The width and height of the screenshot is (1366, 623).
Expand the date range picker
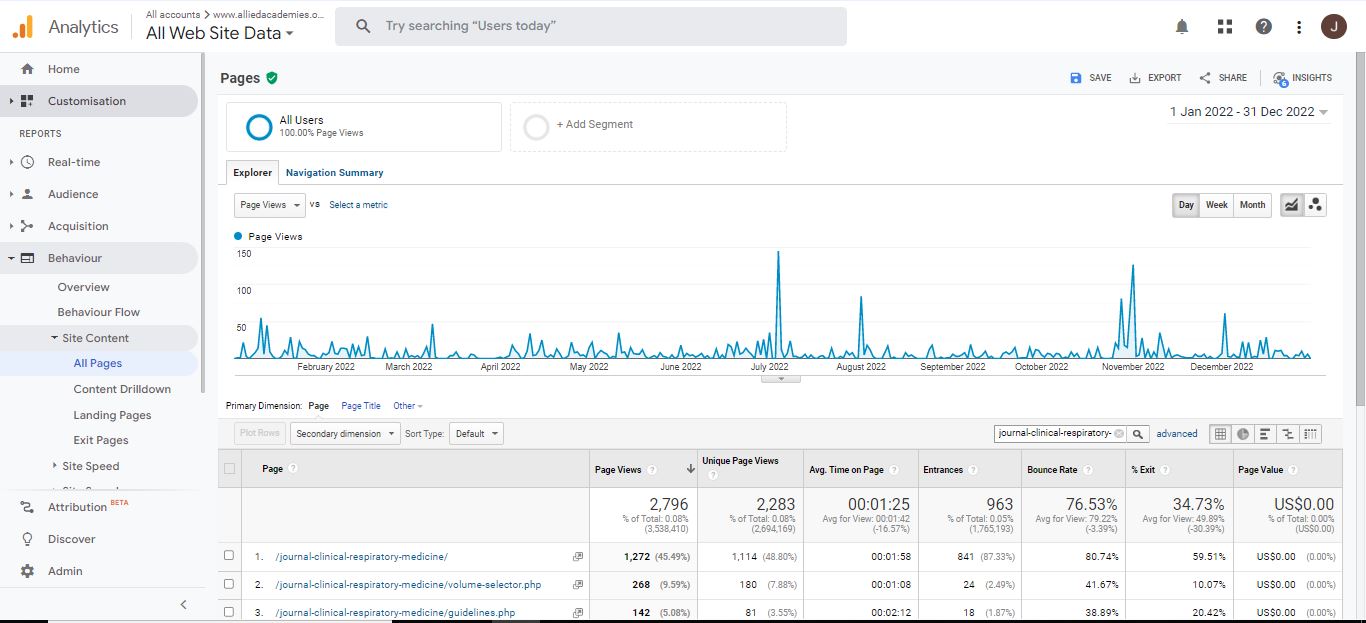[1249, 112]
